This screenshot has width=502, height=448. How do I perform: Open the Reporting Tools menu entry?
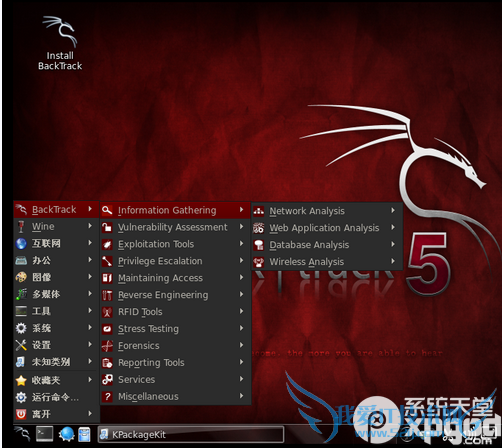click(175, 363)
